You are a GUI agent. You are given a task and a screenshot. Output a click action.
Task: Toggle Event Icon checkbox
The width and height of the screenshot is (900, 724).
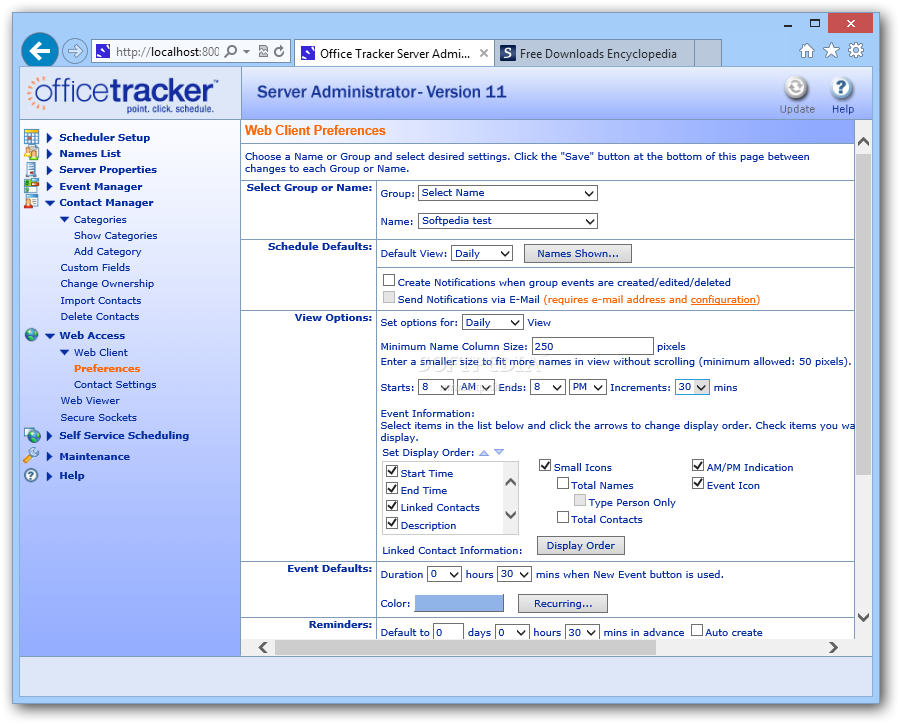pos(698,483)
